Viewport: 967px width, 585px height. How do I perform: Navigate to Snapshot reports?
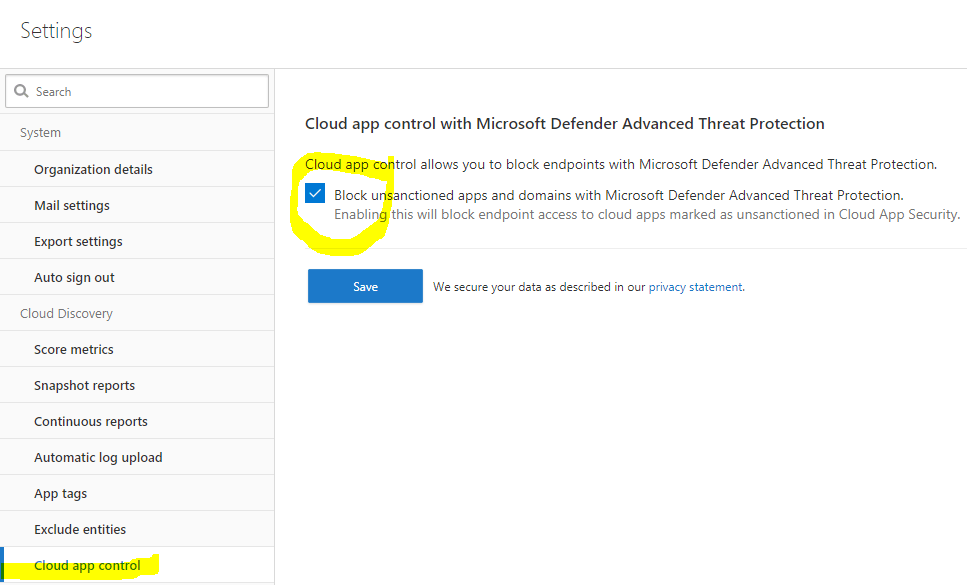point(84,385)
